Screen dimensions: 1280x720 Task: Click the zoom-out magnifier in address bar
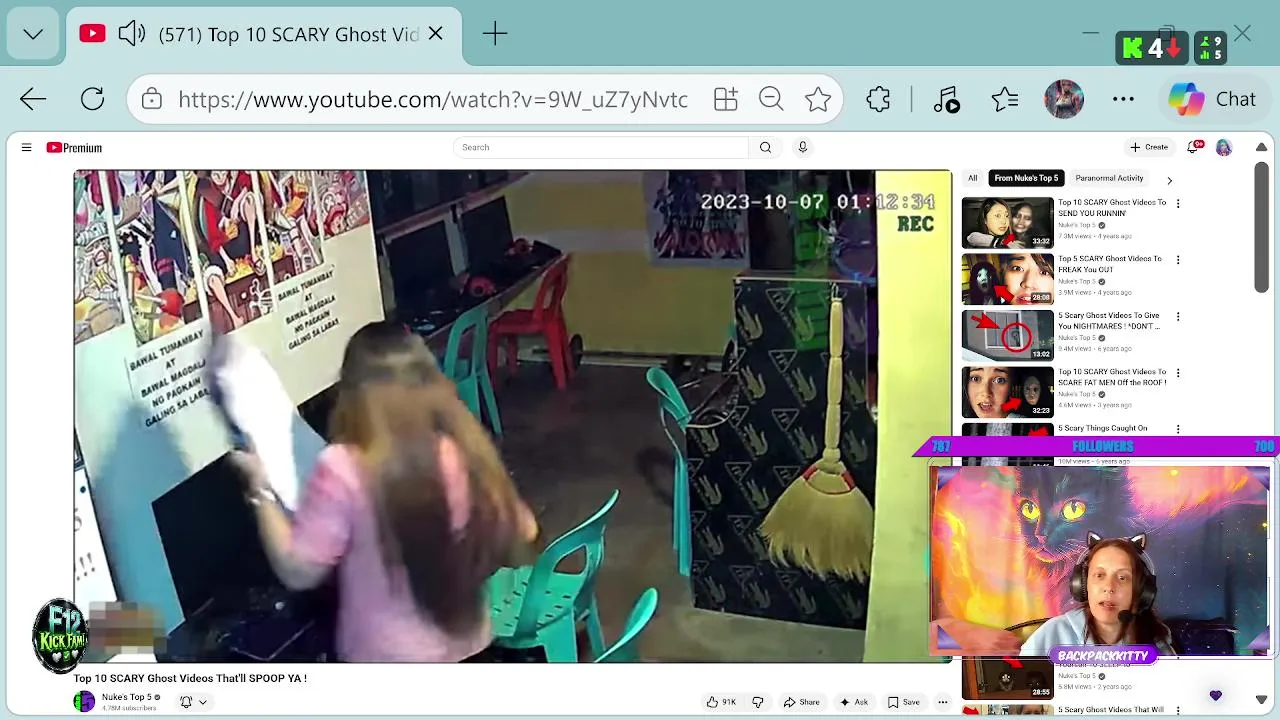771,99
